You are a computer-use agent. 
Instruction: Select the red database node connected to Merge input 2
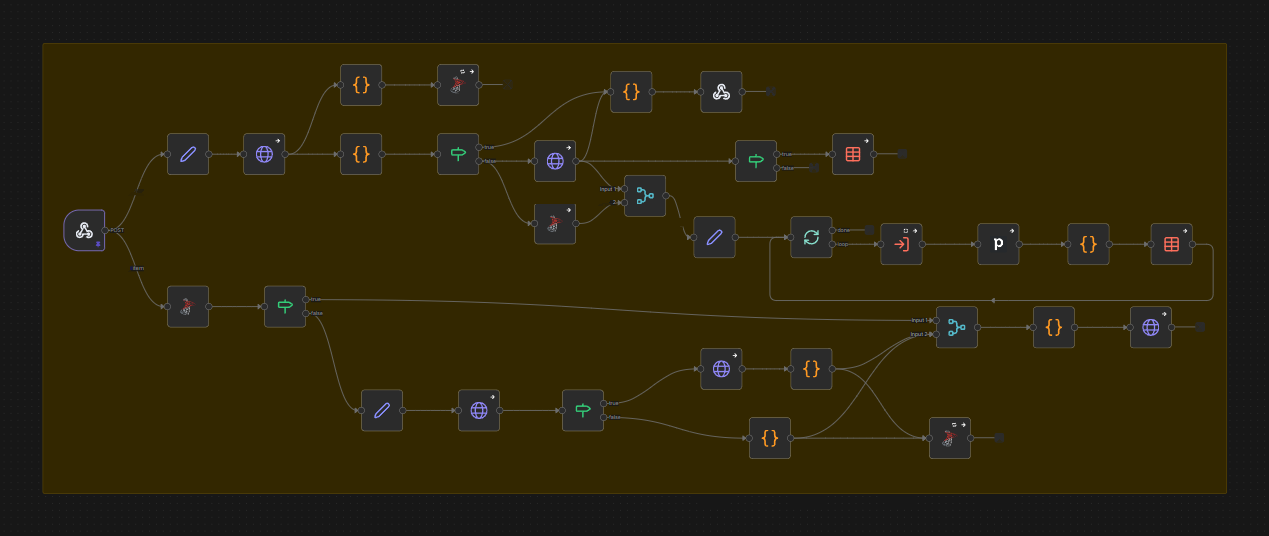coord(555,223)
